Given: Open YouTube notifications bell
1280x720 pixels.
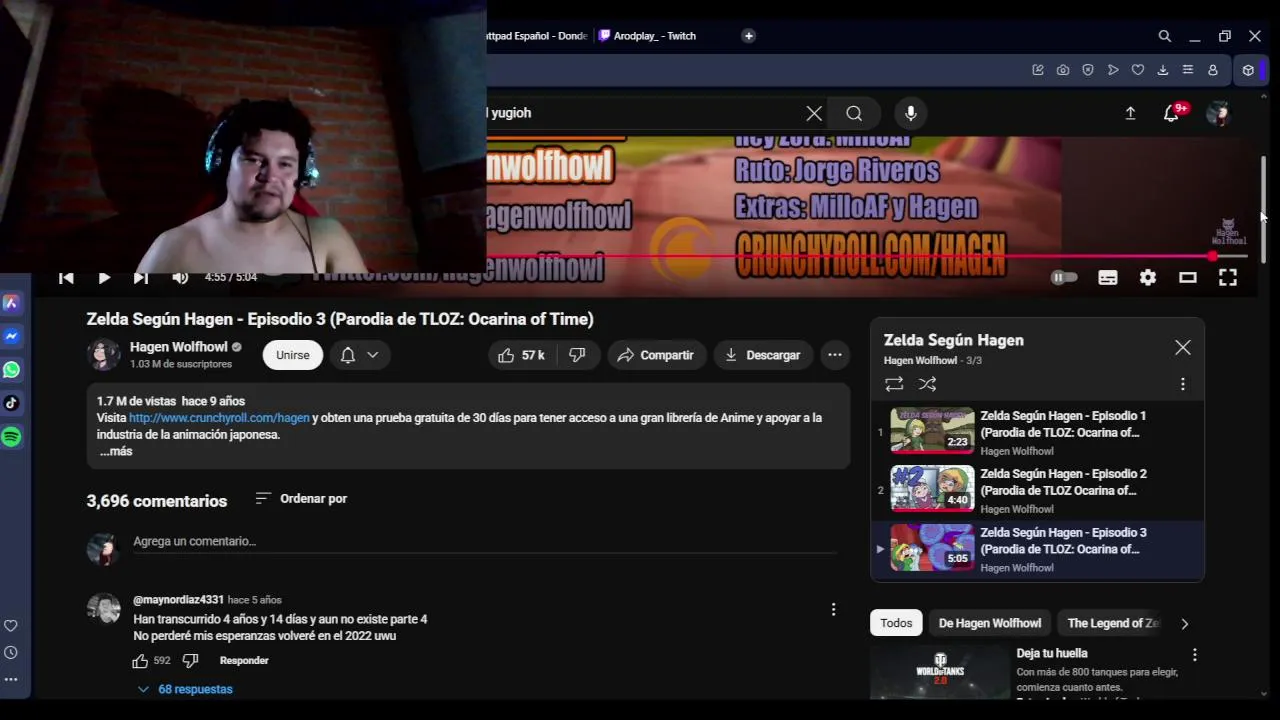Looking at the screenshot, I should pyautogui.click(x=1171, y=113).
